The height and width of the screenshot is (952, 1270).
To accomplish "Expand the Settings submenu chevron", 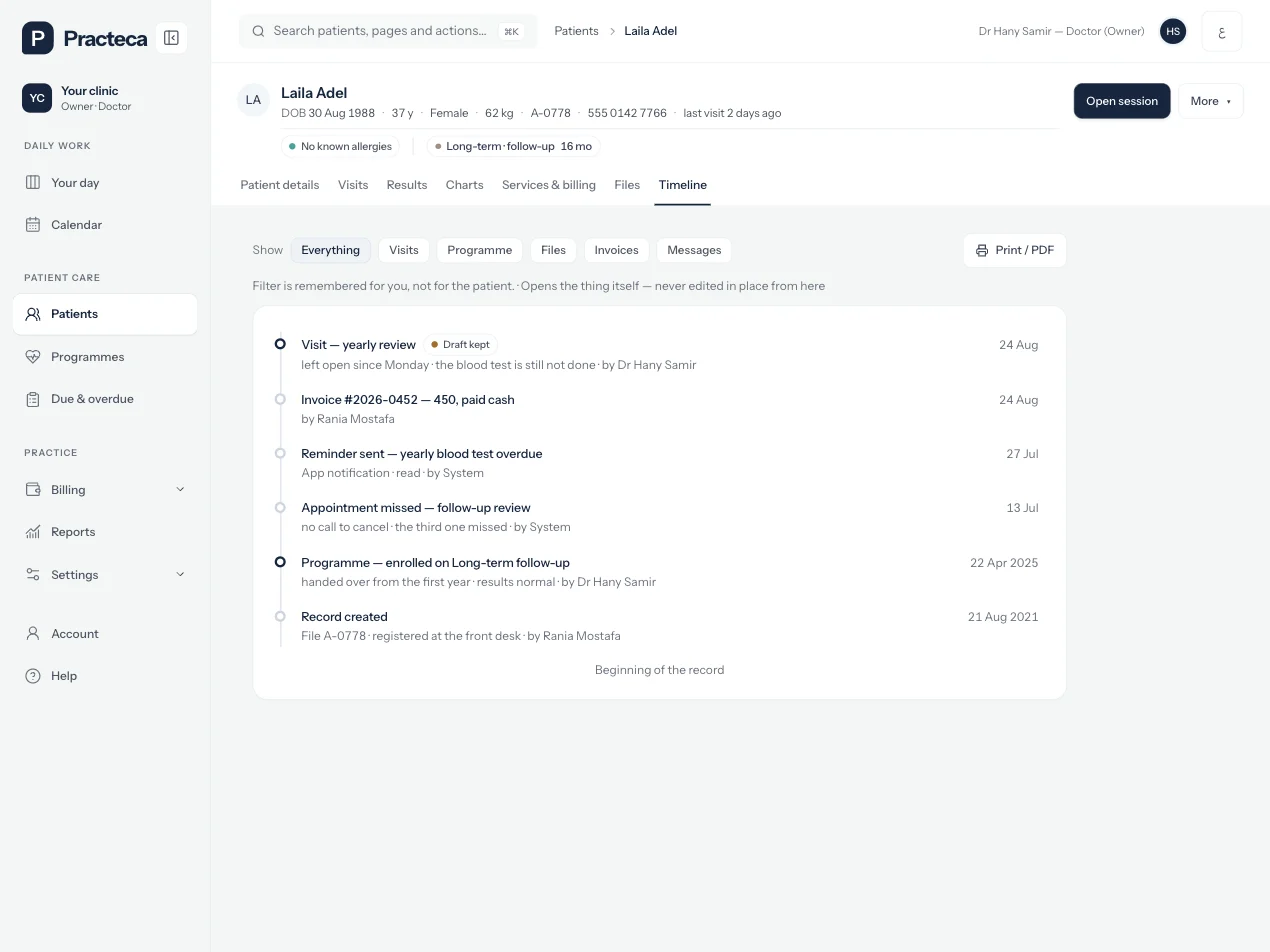I will tap(180, 575).
